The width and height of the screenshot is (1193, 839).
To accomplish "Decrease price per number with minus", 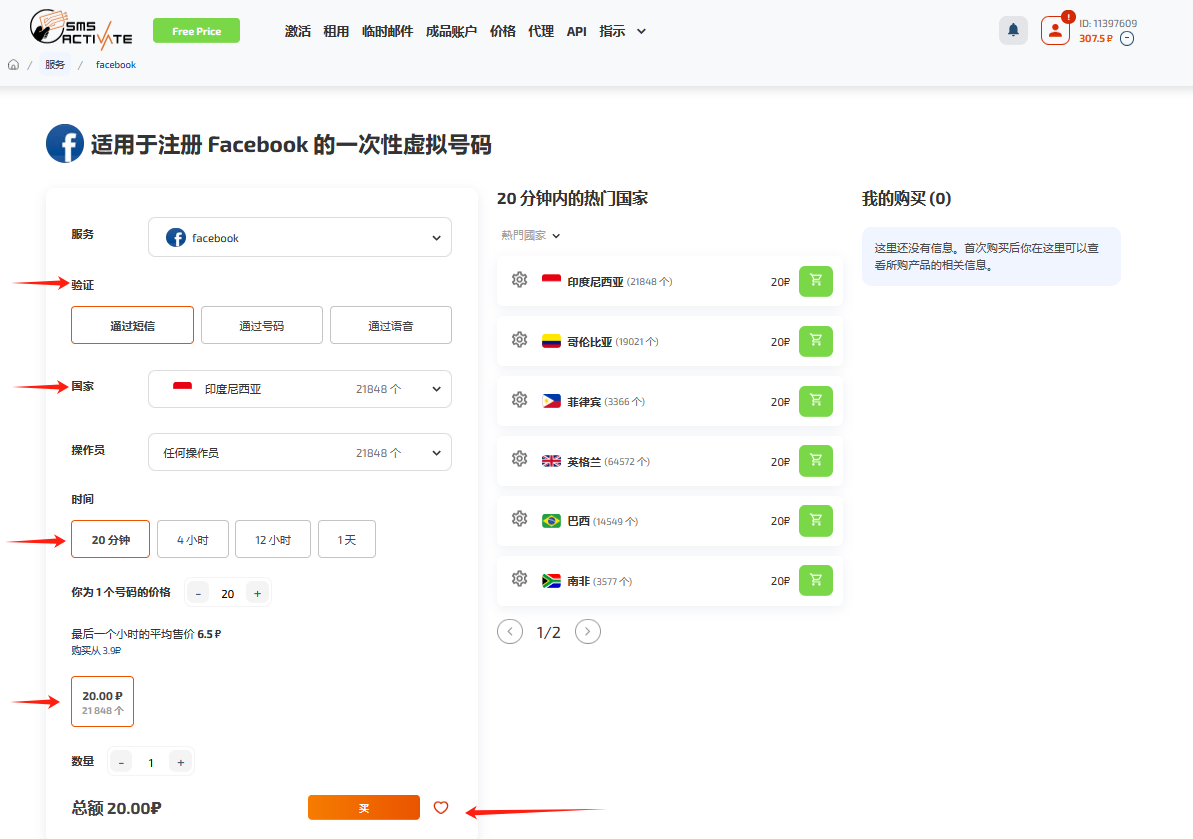I will pos(198,593).
